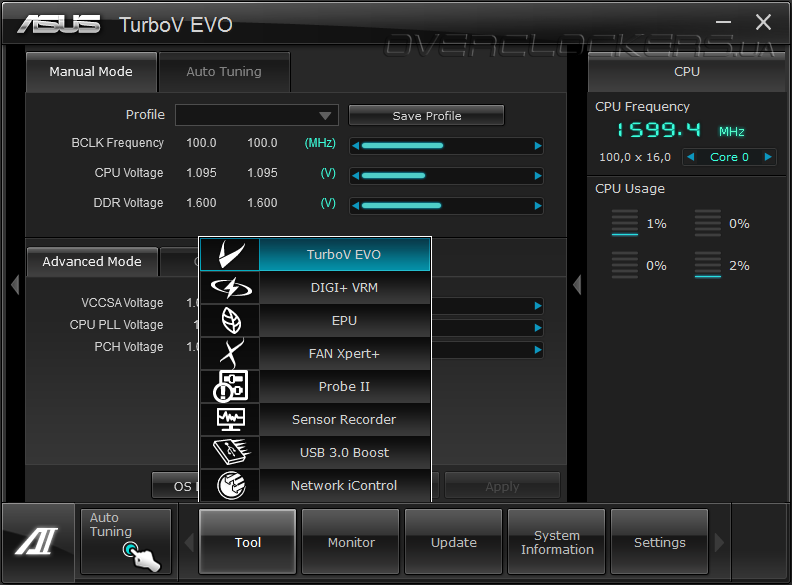Click the Network iControl icon
The image size is (792, 585).
point(230,485)
